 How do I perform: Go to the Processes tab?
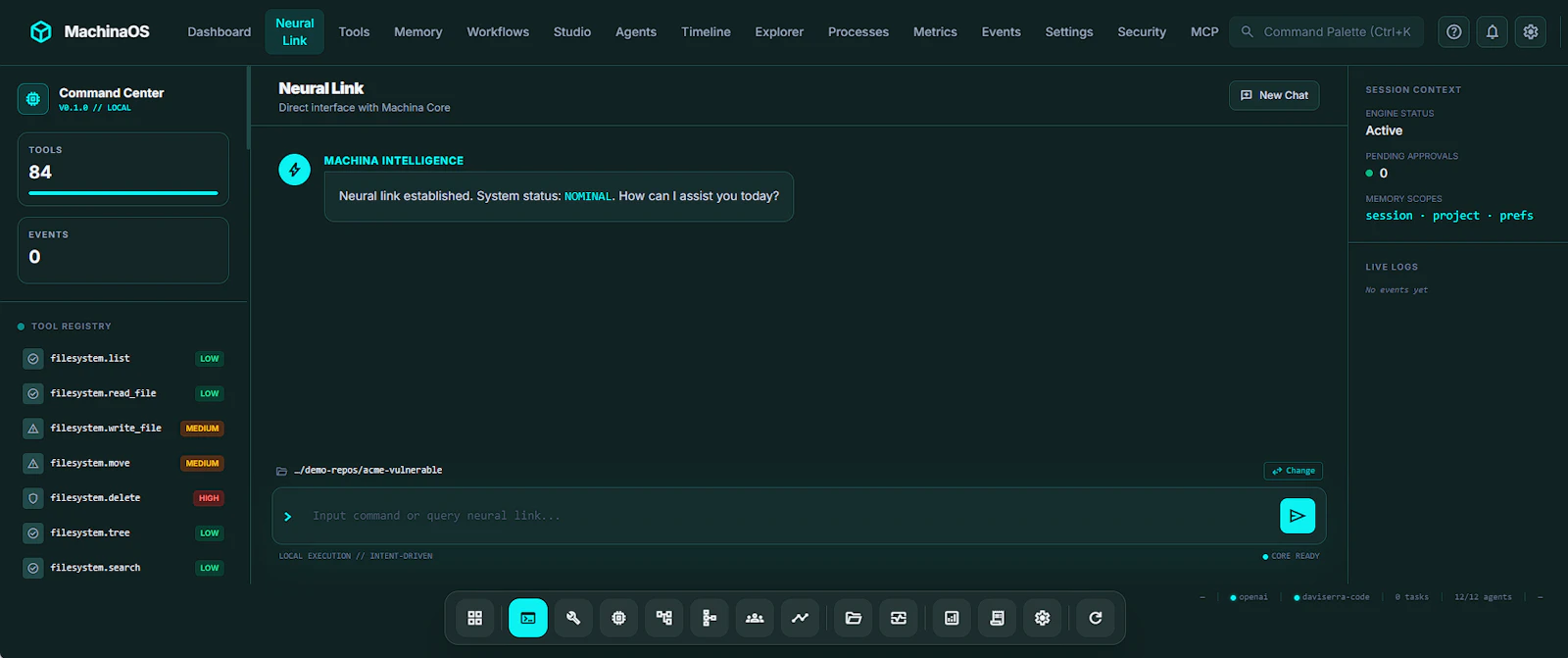(858, 31)
